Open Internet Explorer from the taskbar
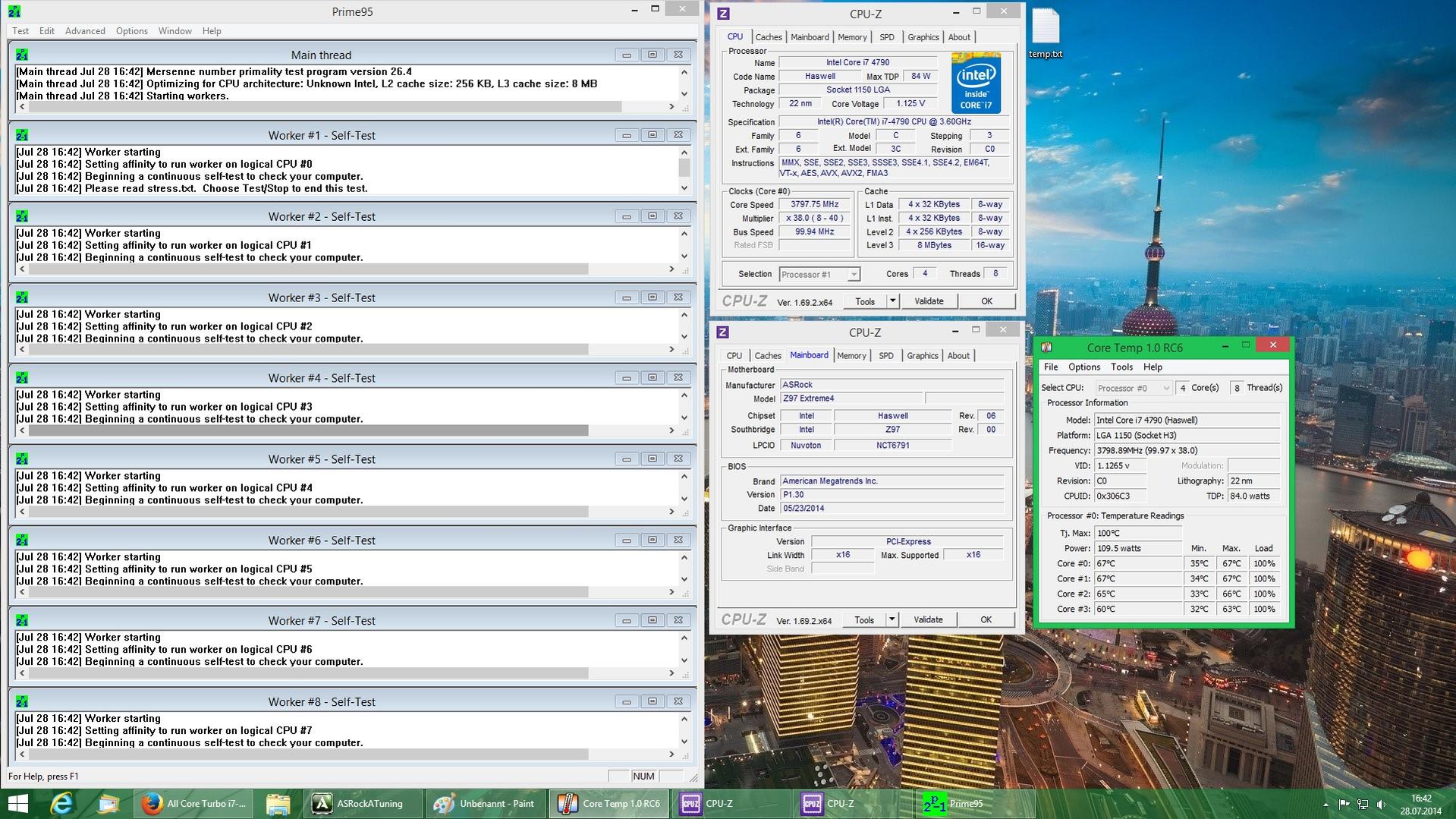Screen dimensions: 1456x819 (x=62, y=803)
